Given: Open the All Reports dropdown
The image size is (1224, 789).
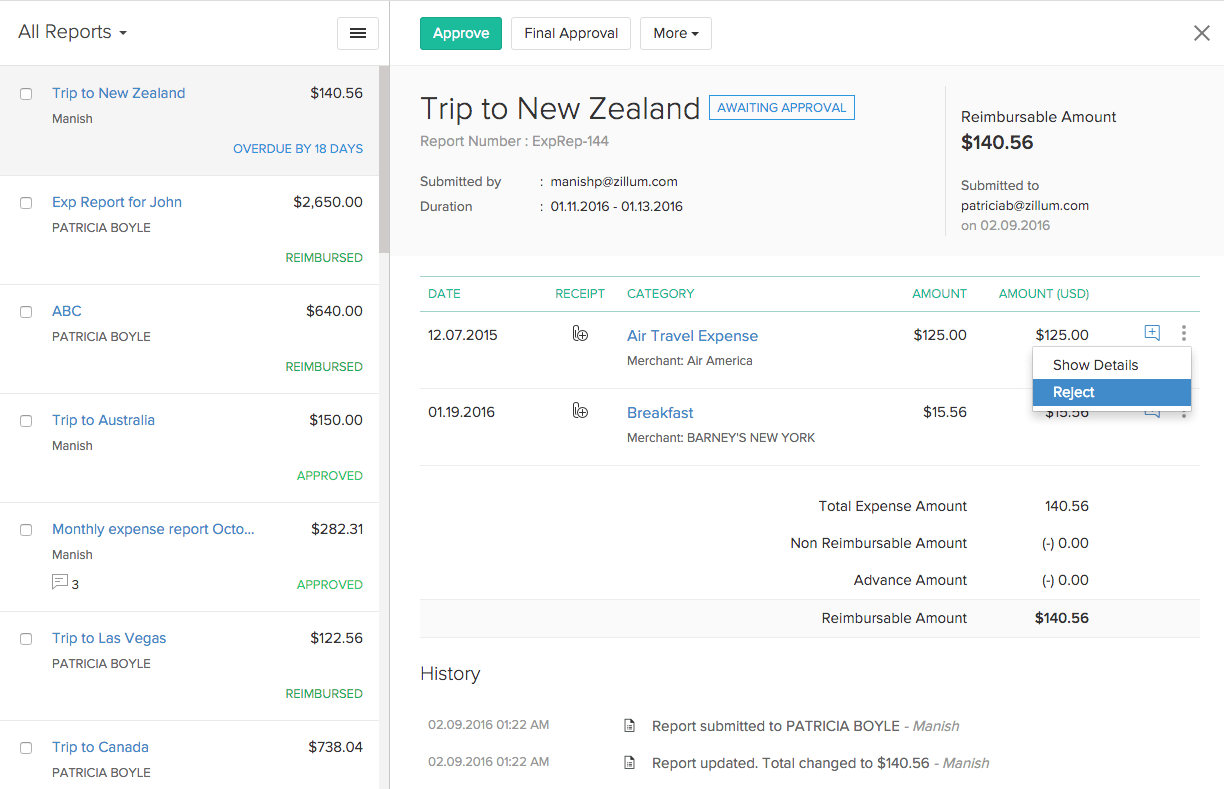Looking at the screenshot, I should pyautogui.click(x=72, y=31).
